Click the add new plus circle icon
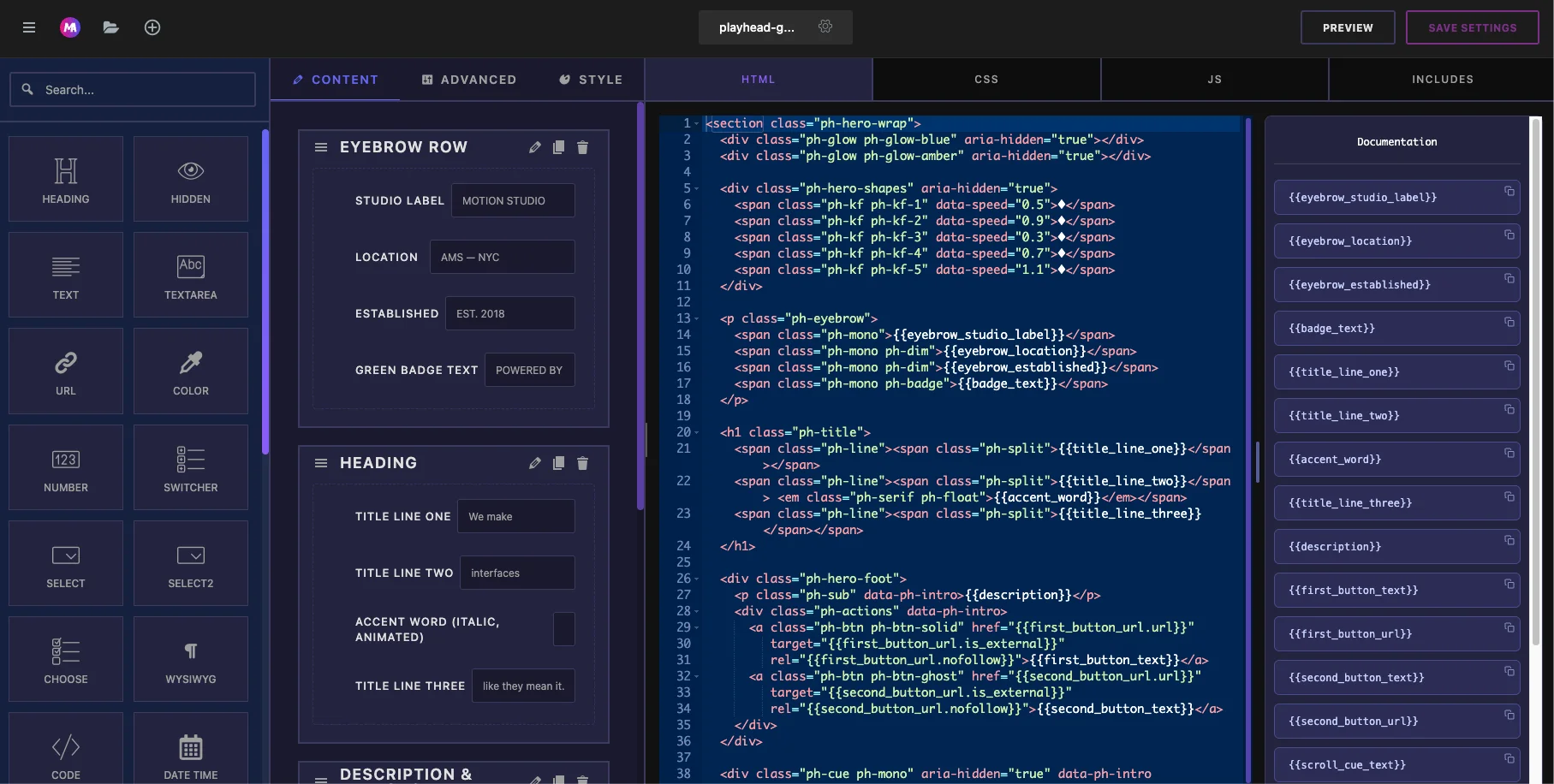 [152, 27]
